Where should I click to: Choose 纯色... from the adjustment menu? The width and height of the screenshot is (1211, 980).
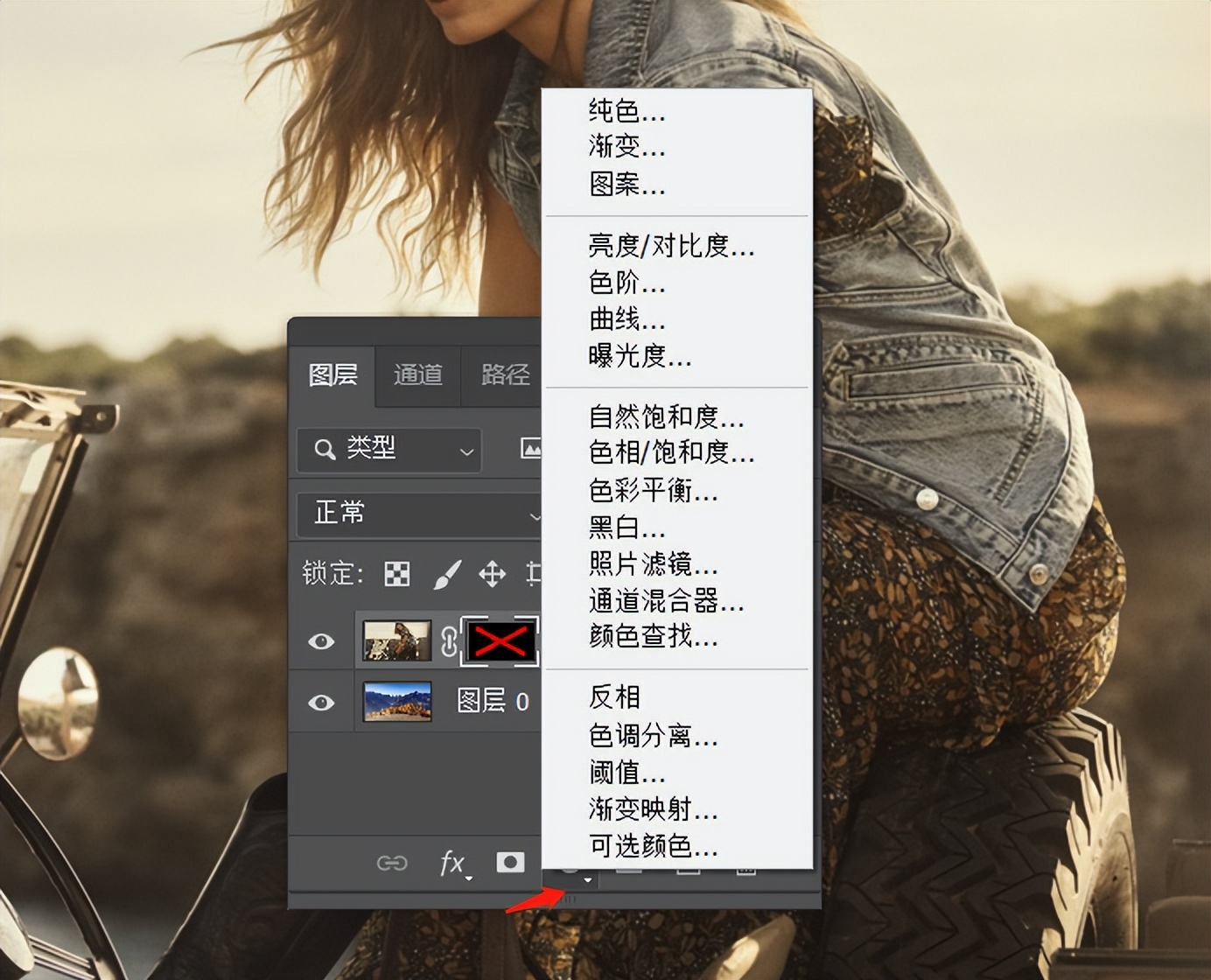(626, 111)
